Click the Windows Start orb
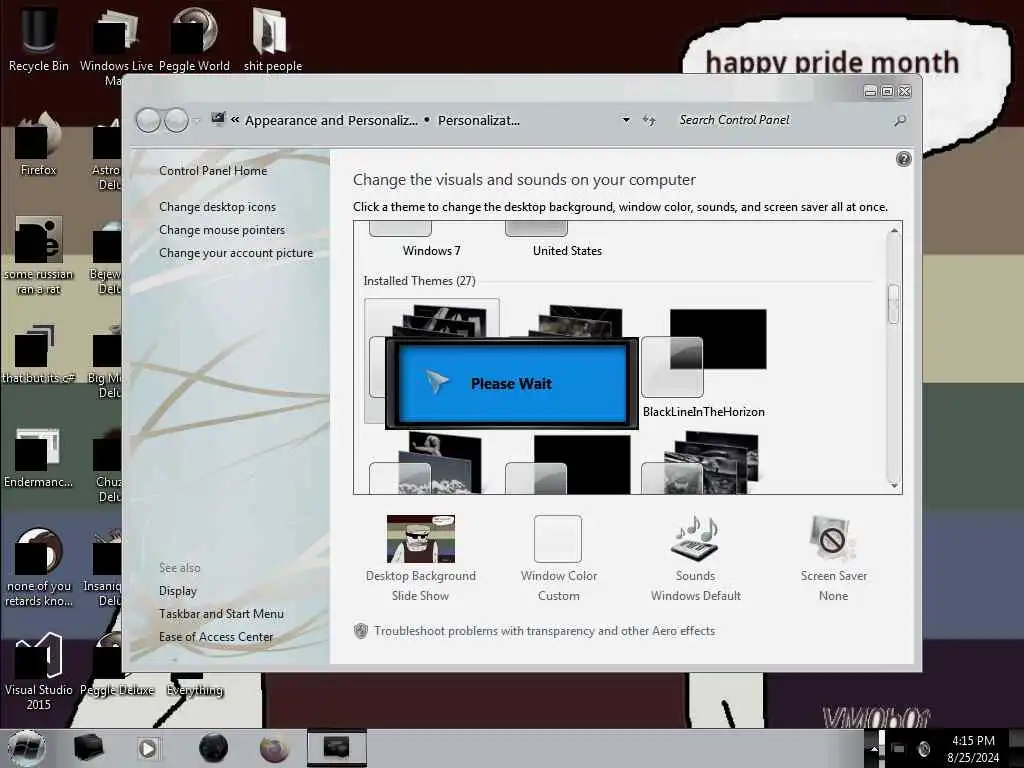The image size is (1024, 768). 26,748
